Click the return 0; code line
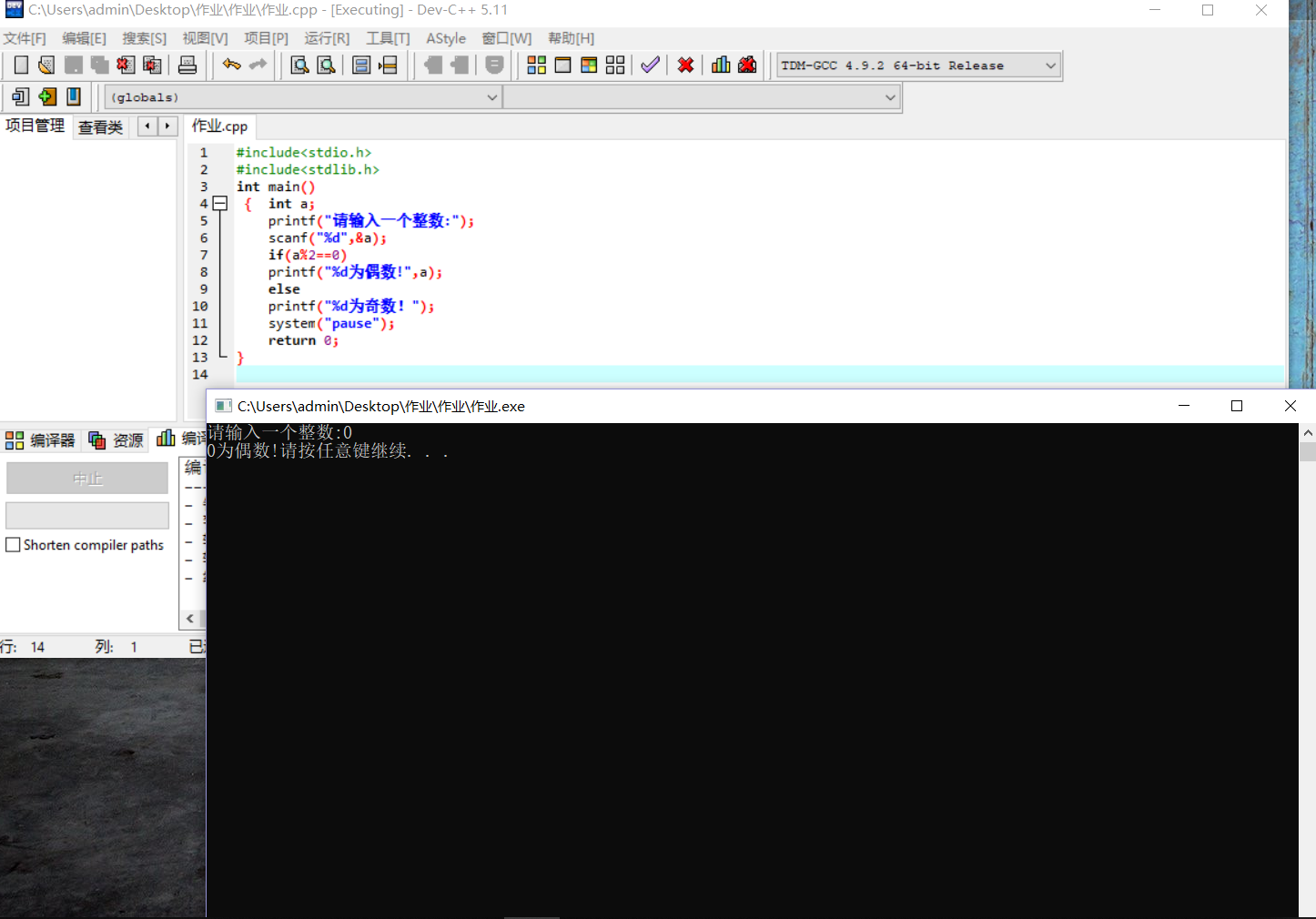This screenshot has height=919, width=1316. click(303, 340)
